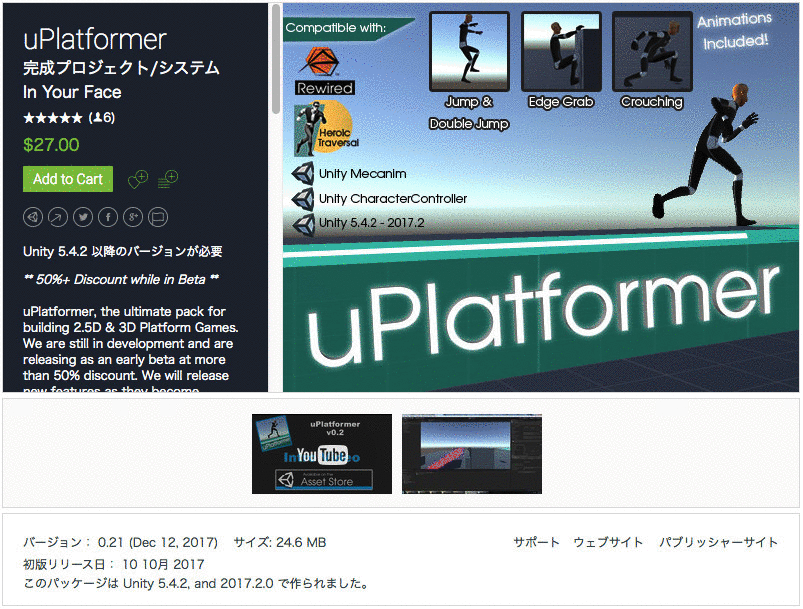The image size is (803, 609).
Task: Click the Crouching preview image
Action: click(652, 52)
